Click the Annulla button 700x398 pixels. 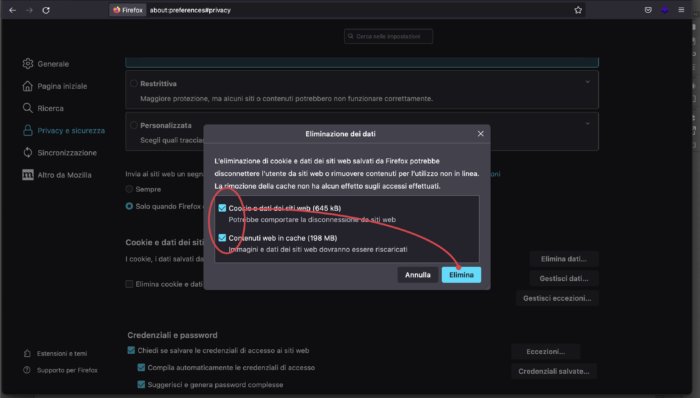[418, 275]
